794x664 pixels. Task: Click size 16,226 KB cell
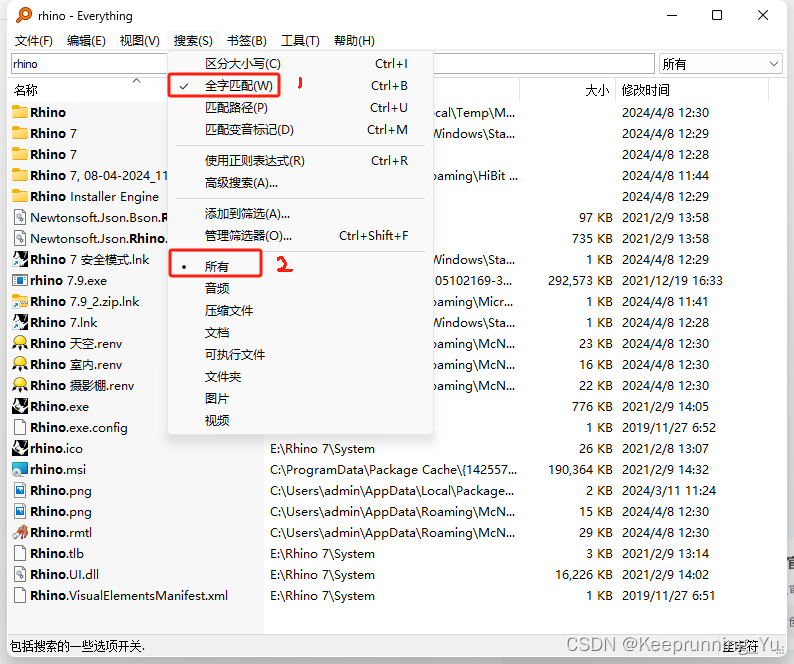[584, 574]
